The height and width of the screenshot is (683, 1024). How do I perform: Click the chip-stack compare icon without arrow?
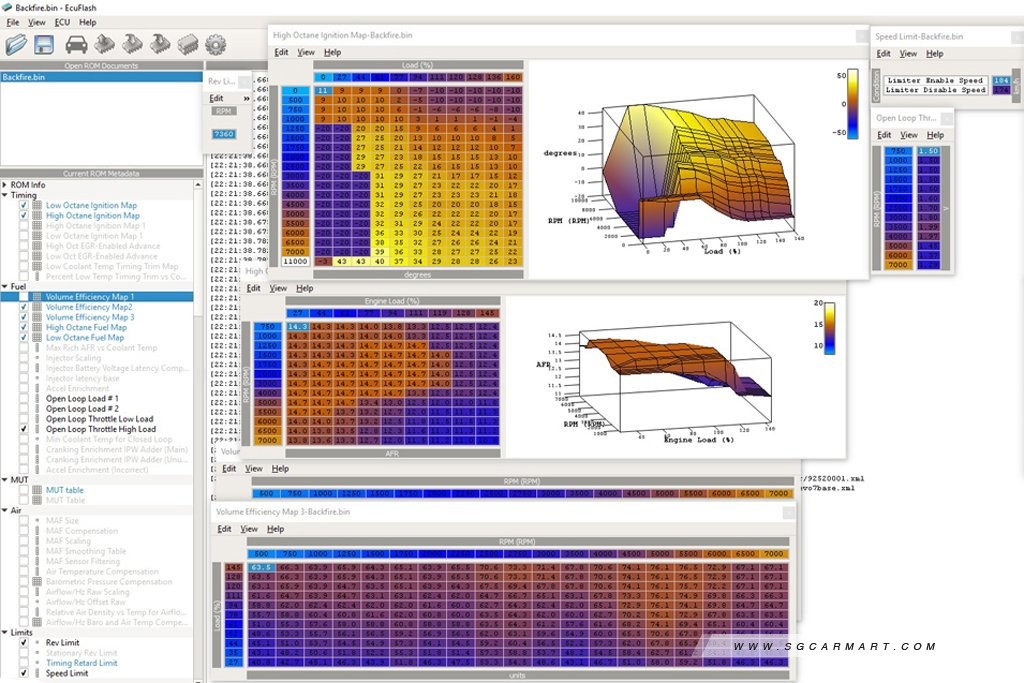188,44
